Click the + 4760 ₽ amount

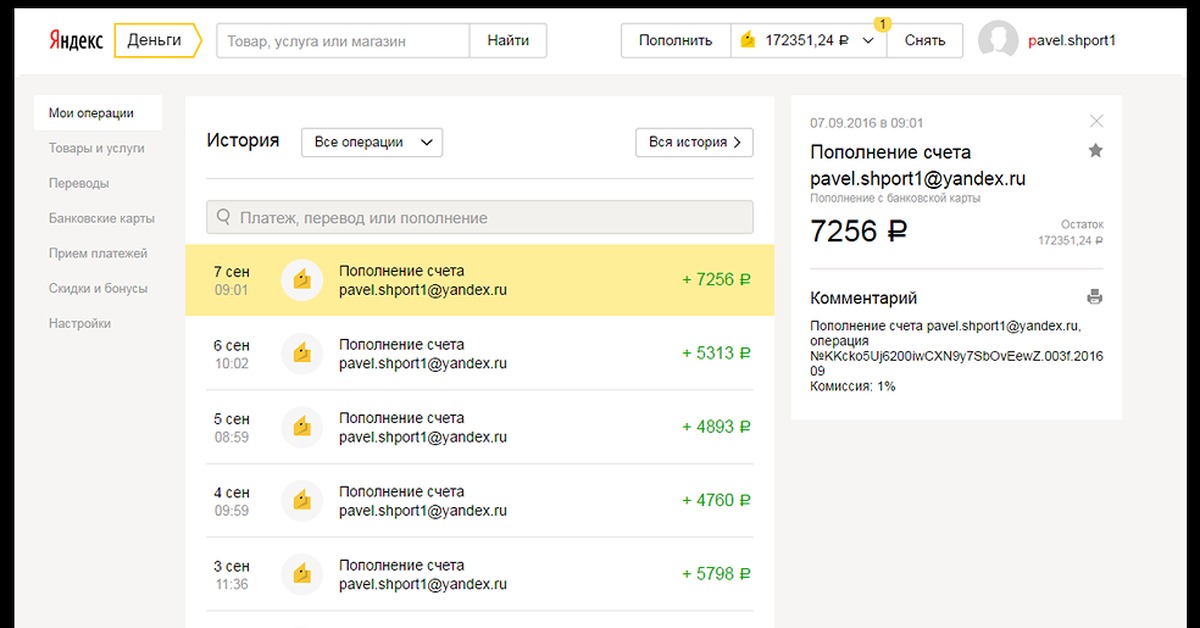(x=716, y=500)
